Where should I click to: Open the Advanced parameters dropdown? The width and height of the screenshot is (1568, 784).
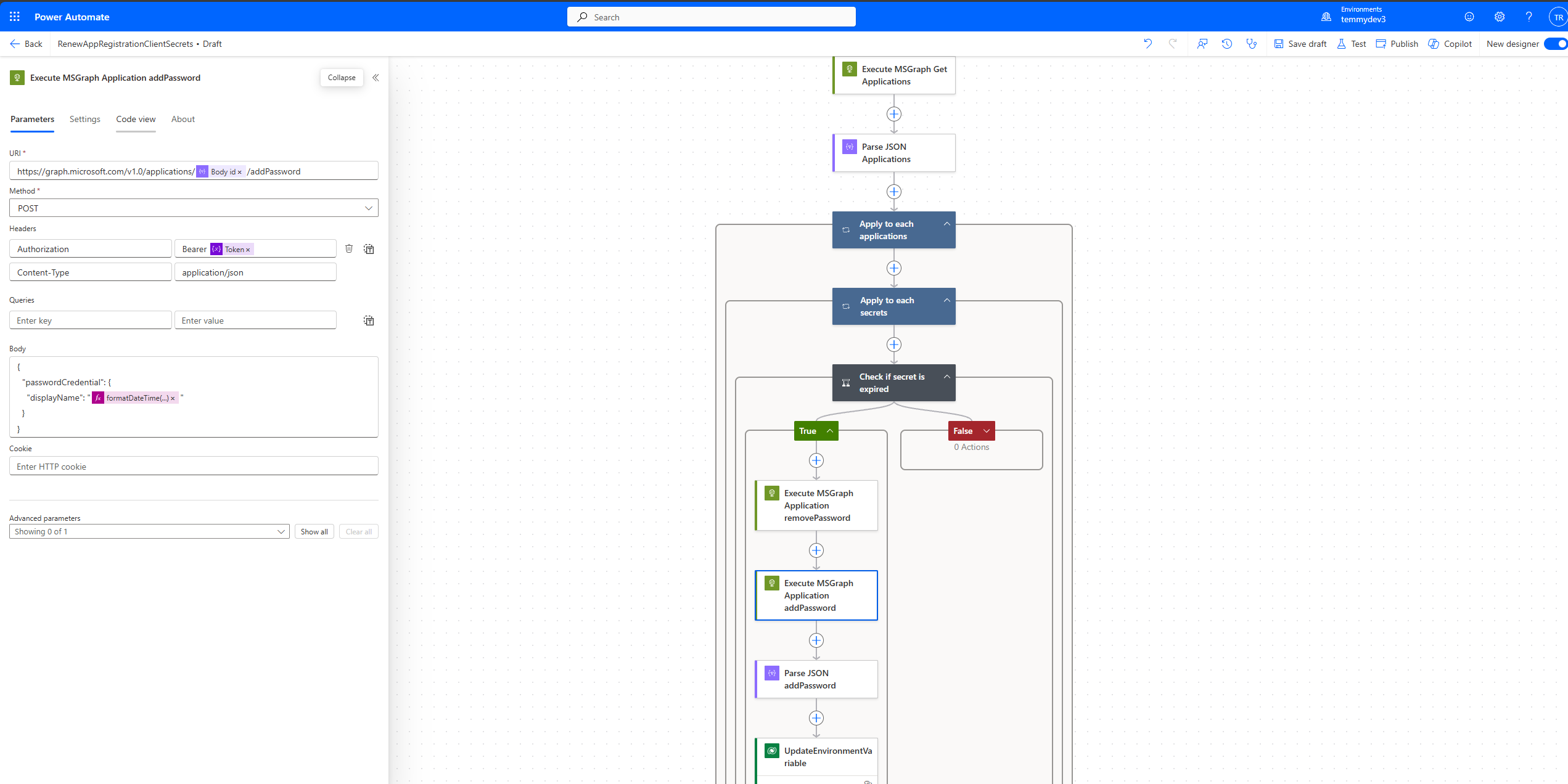click(149, 531)
